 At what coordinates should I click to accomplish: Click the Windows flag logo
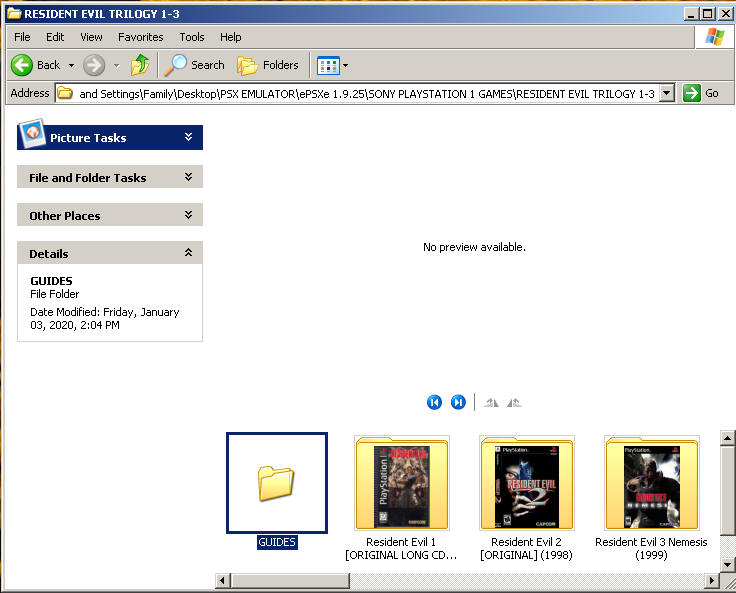coord(715,36)
